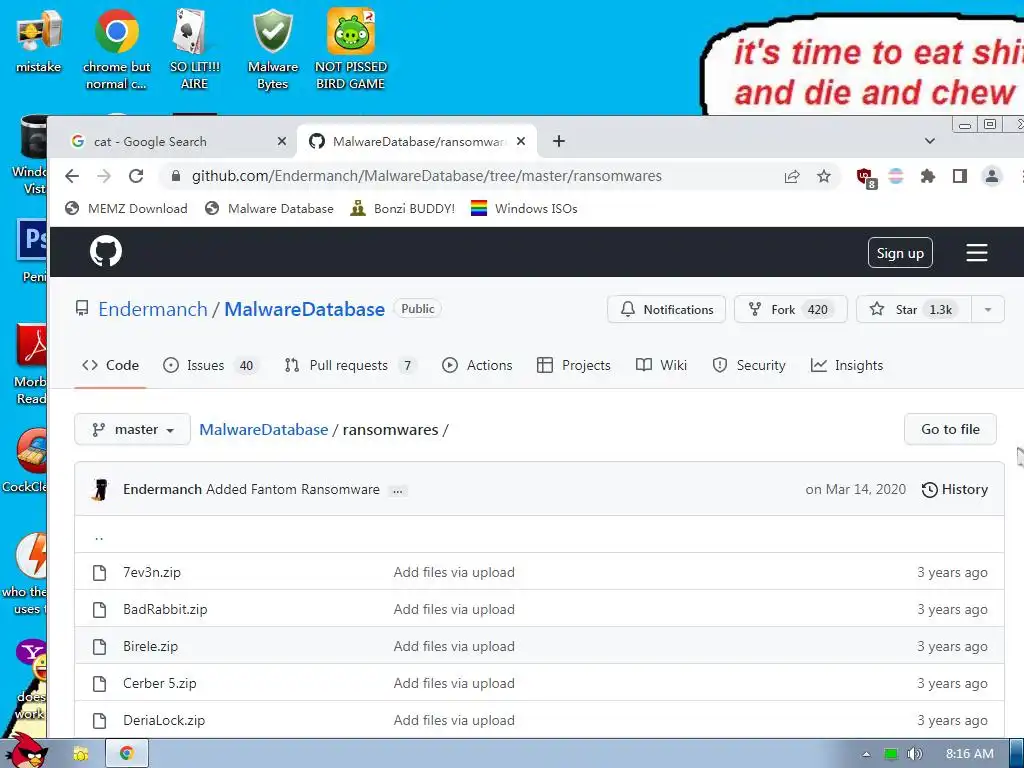
Task: Open the volume speaker tray icon
Action: (915, 754)
